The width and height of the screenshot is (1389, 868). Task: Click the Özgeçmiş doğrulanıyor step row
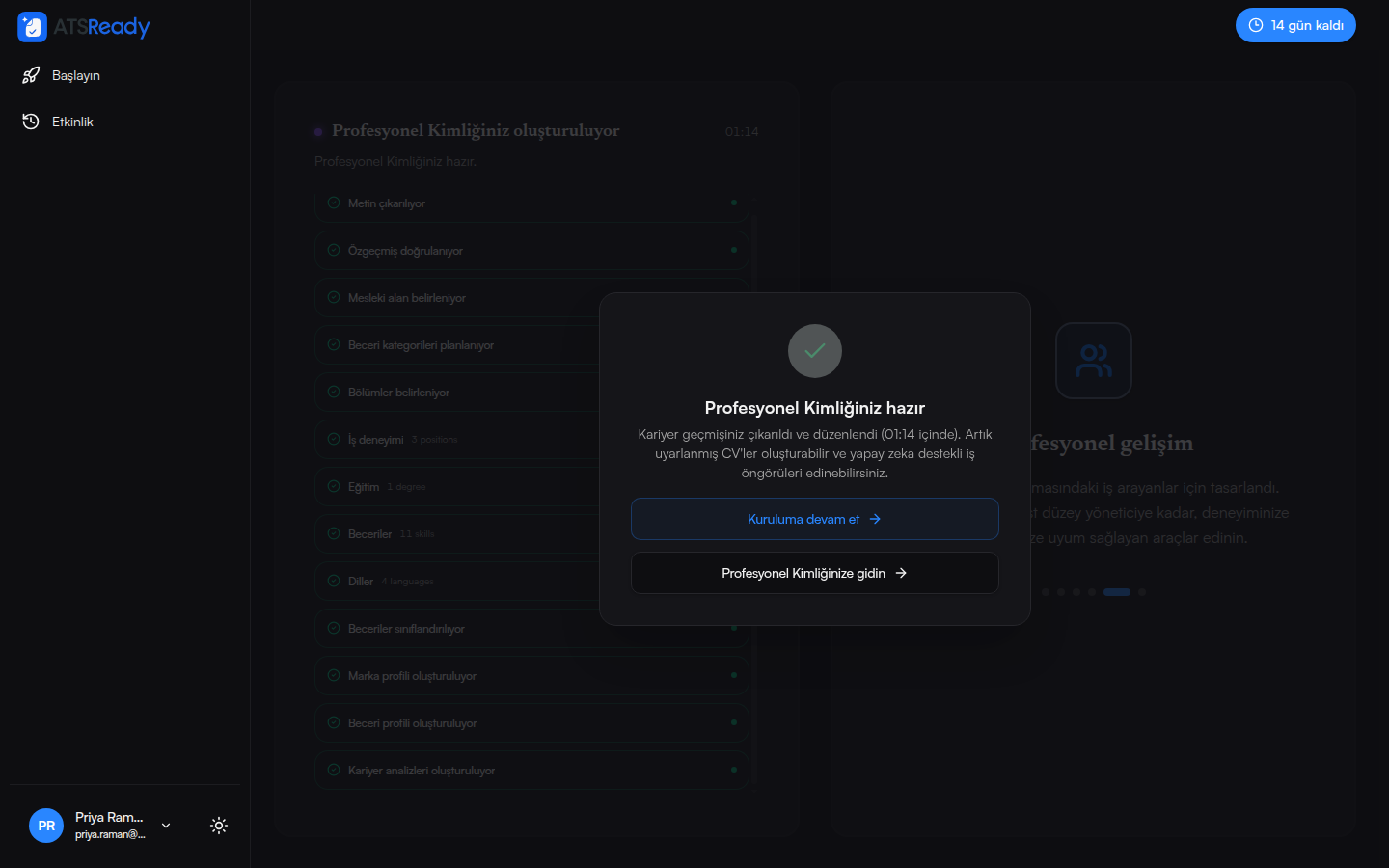click(531, 251)
